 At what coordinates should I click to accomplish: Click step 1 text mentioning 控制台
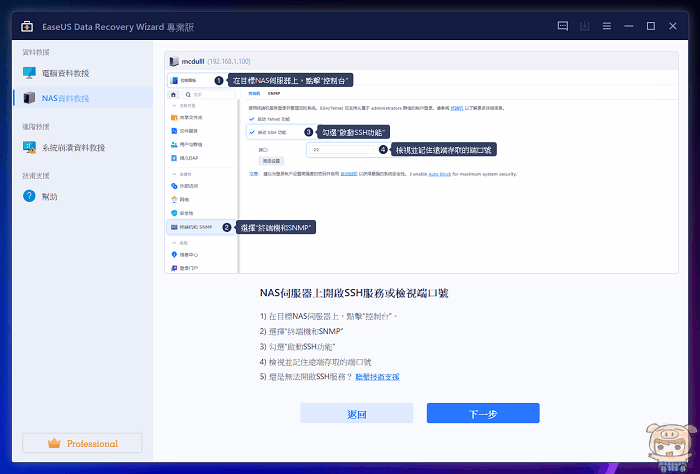(x=328, y=316)
